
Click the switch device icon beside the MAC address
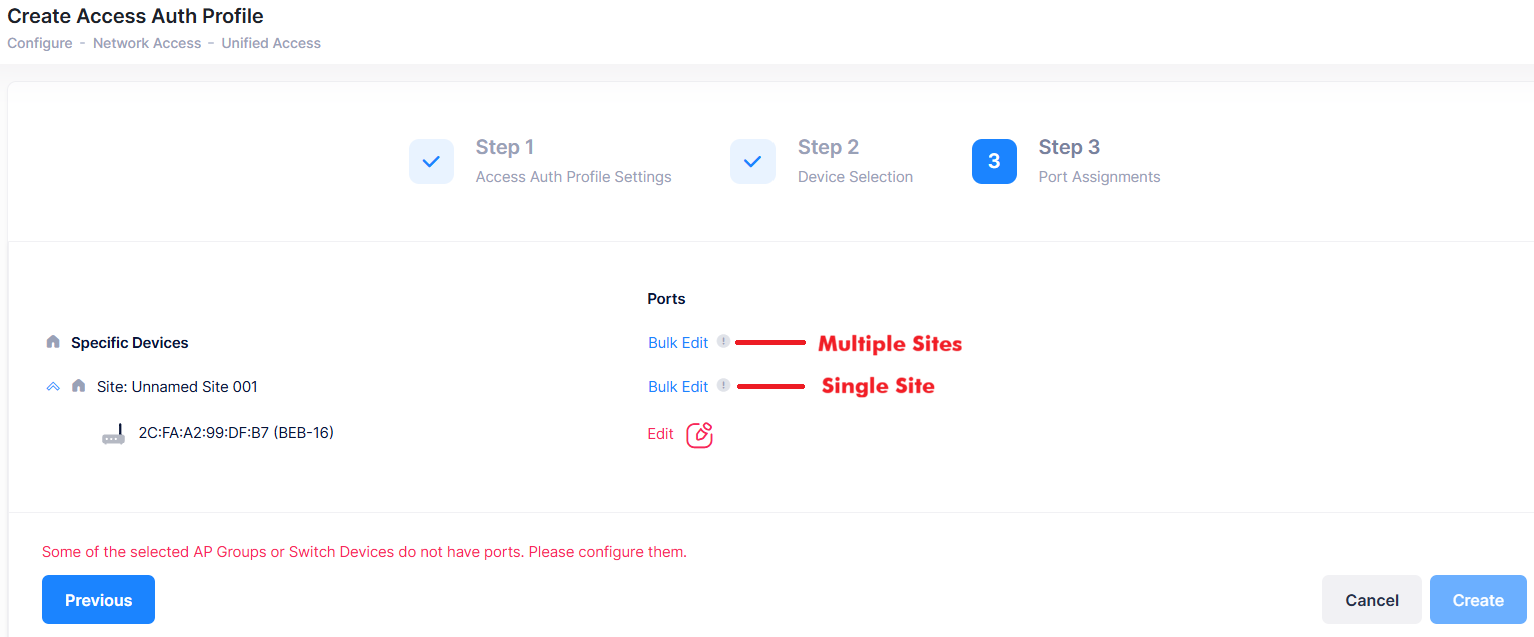click(114, 433)
